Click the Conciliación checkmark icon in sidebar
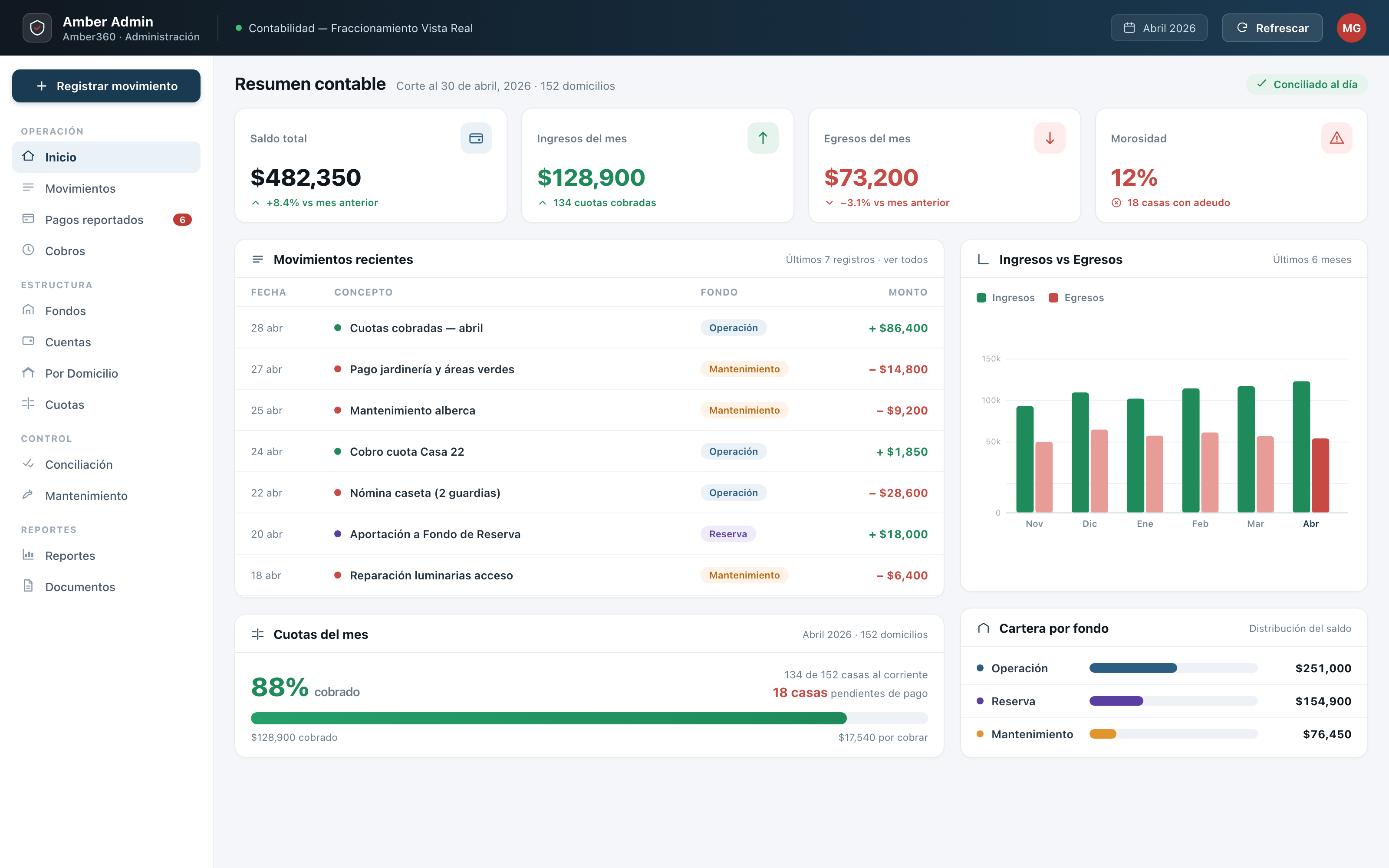1389x868 pixels. click(x=28, y=464)
